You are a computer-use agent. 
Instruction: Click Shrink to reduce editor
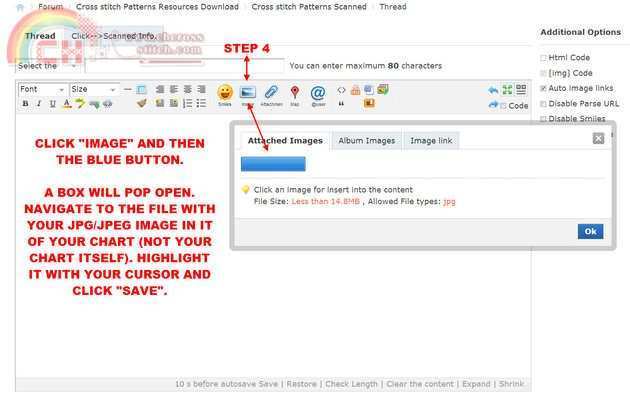[511, 384]
